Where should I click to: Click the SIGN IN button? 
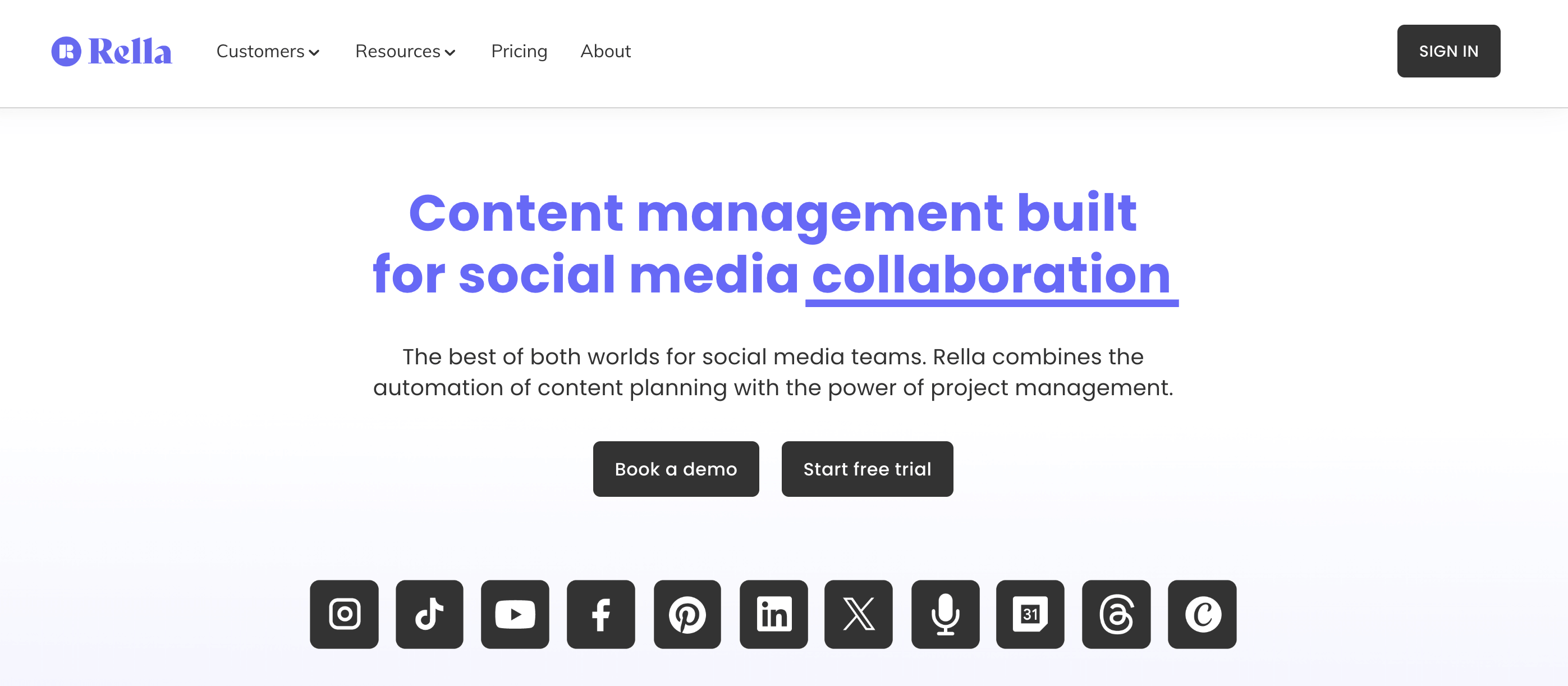click(x=1448, y=51)
